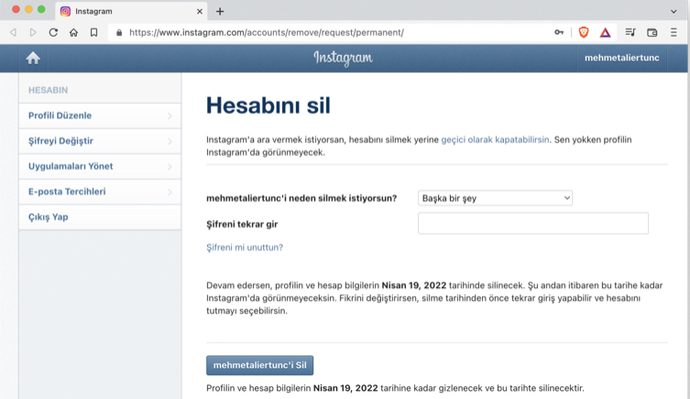This screenshot has width=690, height=399.
Task: Go back with browser back arrow
Action: point(13,33)
